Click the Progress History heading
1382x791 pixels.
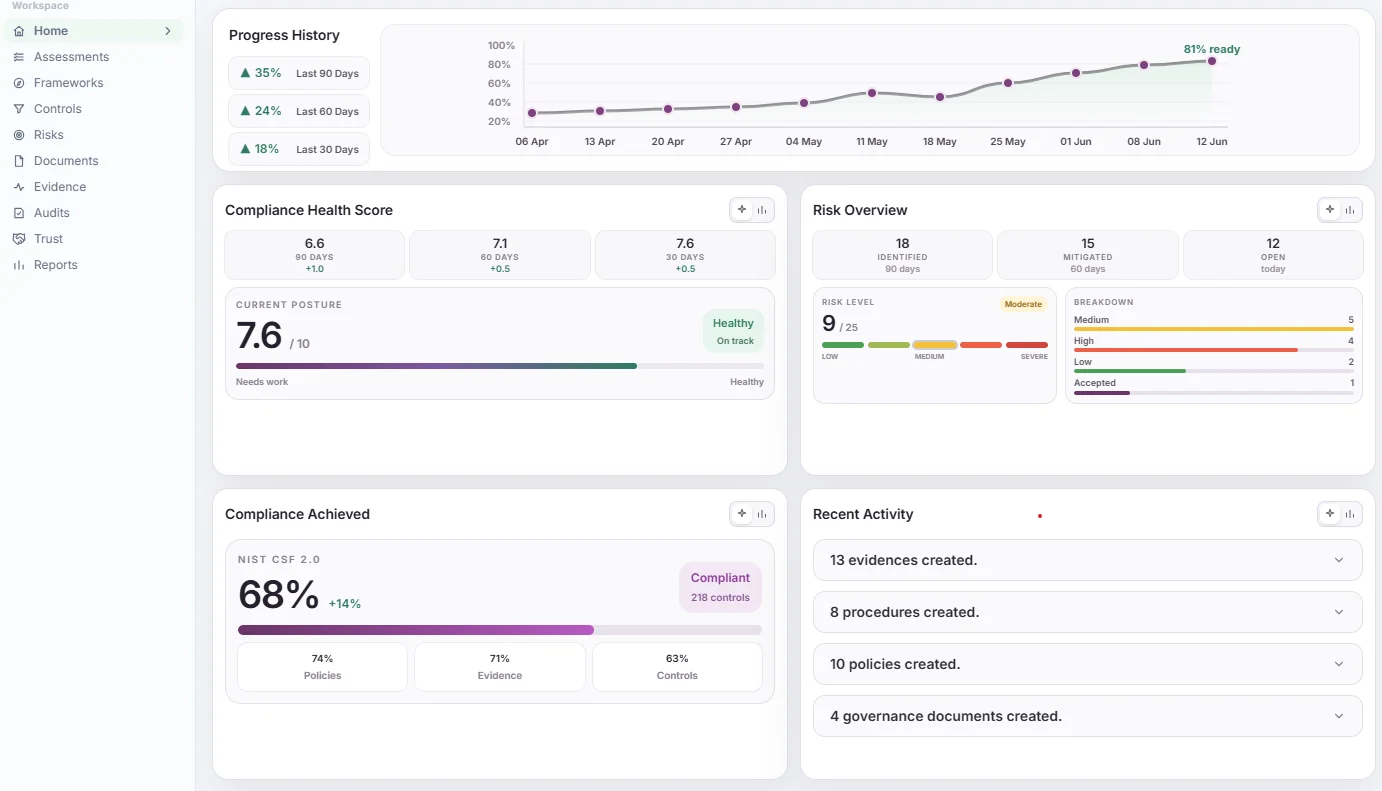click(x=284, y=35)
